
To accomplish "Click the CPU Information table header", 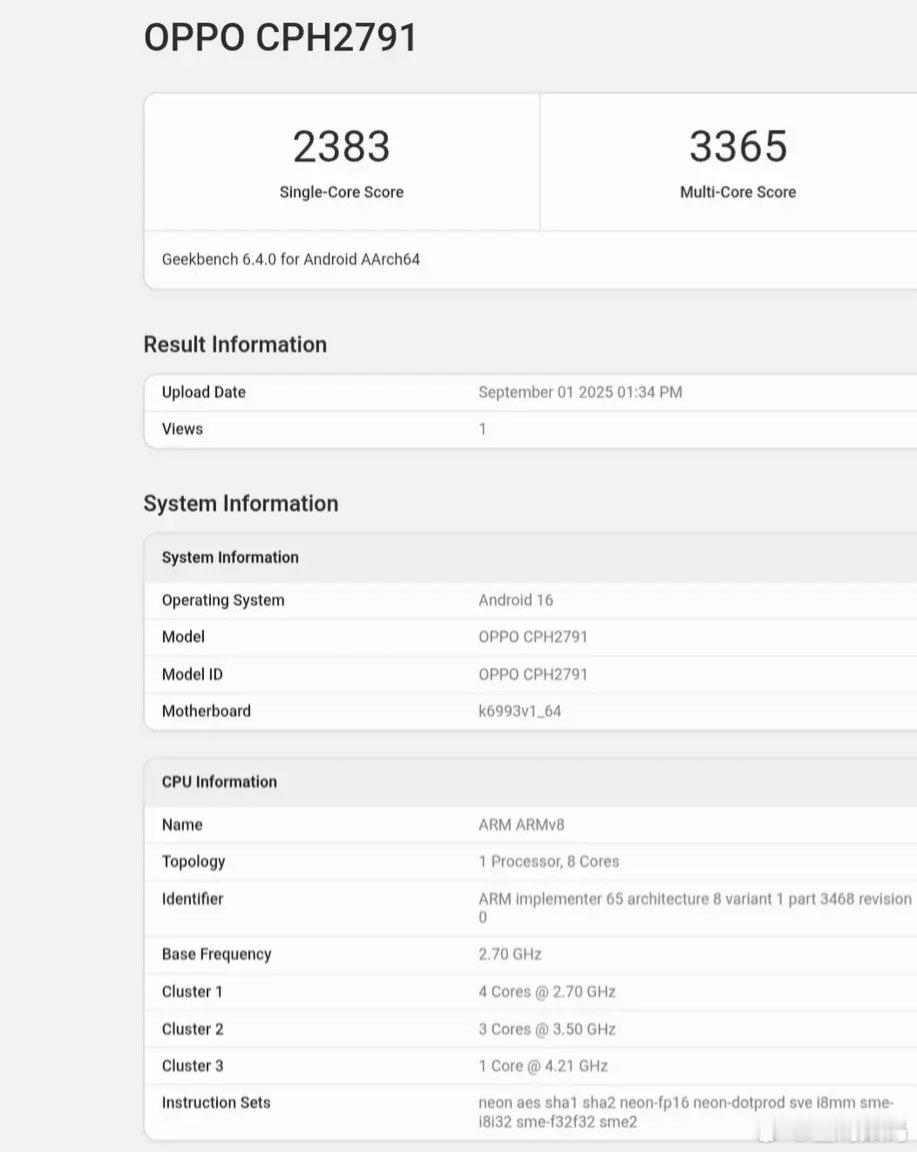I will click(219, 782).
